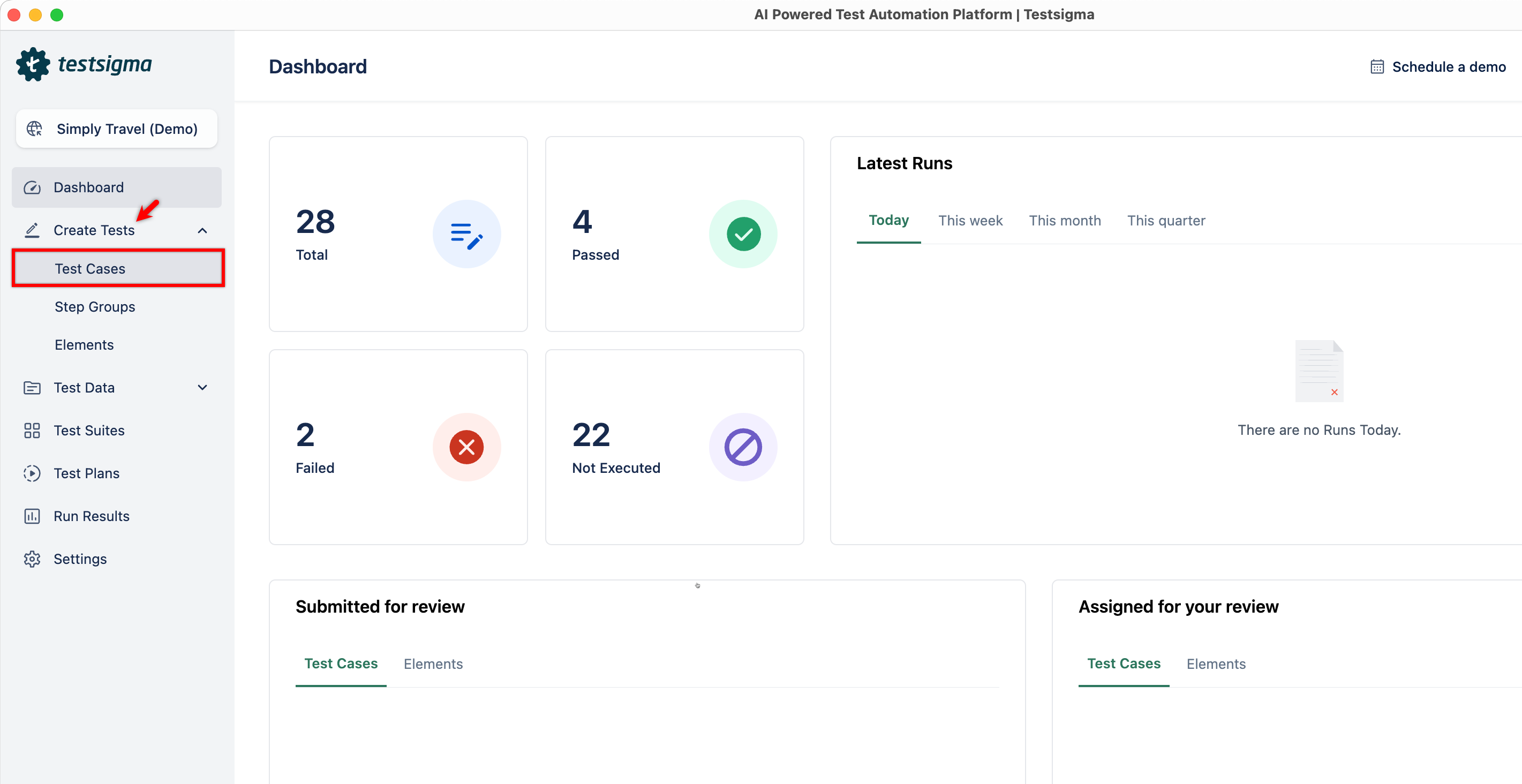Image resolution: width=1522 pixels, height=784 pixels.
Task: Click the globe icon beside Simply Travel
Action: [x=35, y=129]
